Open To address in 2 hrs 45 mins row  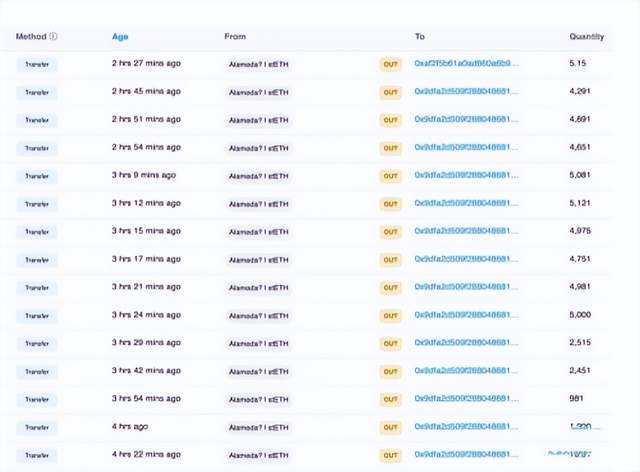467,92
